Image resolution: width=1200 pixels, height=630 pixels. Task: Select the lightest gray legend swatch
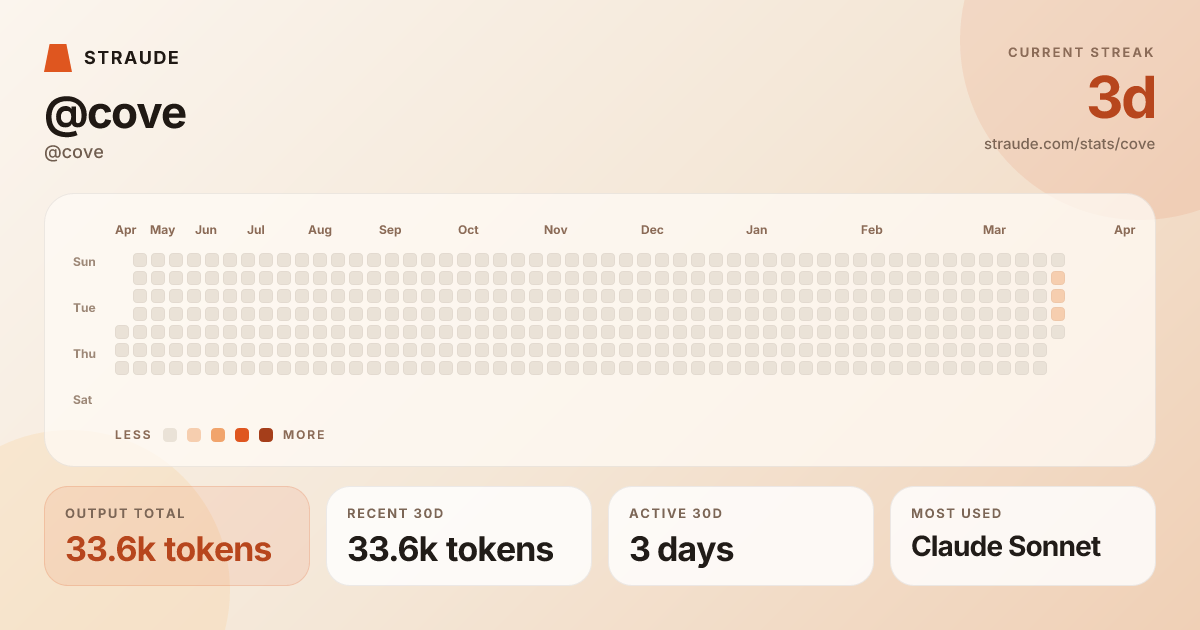(x=170, y=435)
